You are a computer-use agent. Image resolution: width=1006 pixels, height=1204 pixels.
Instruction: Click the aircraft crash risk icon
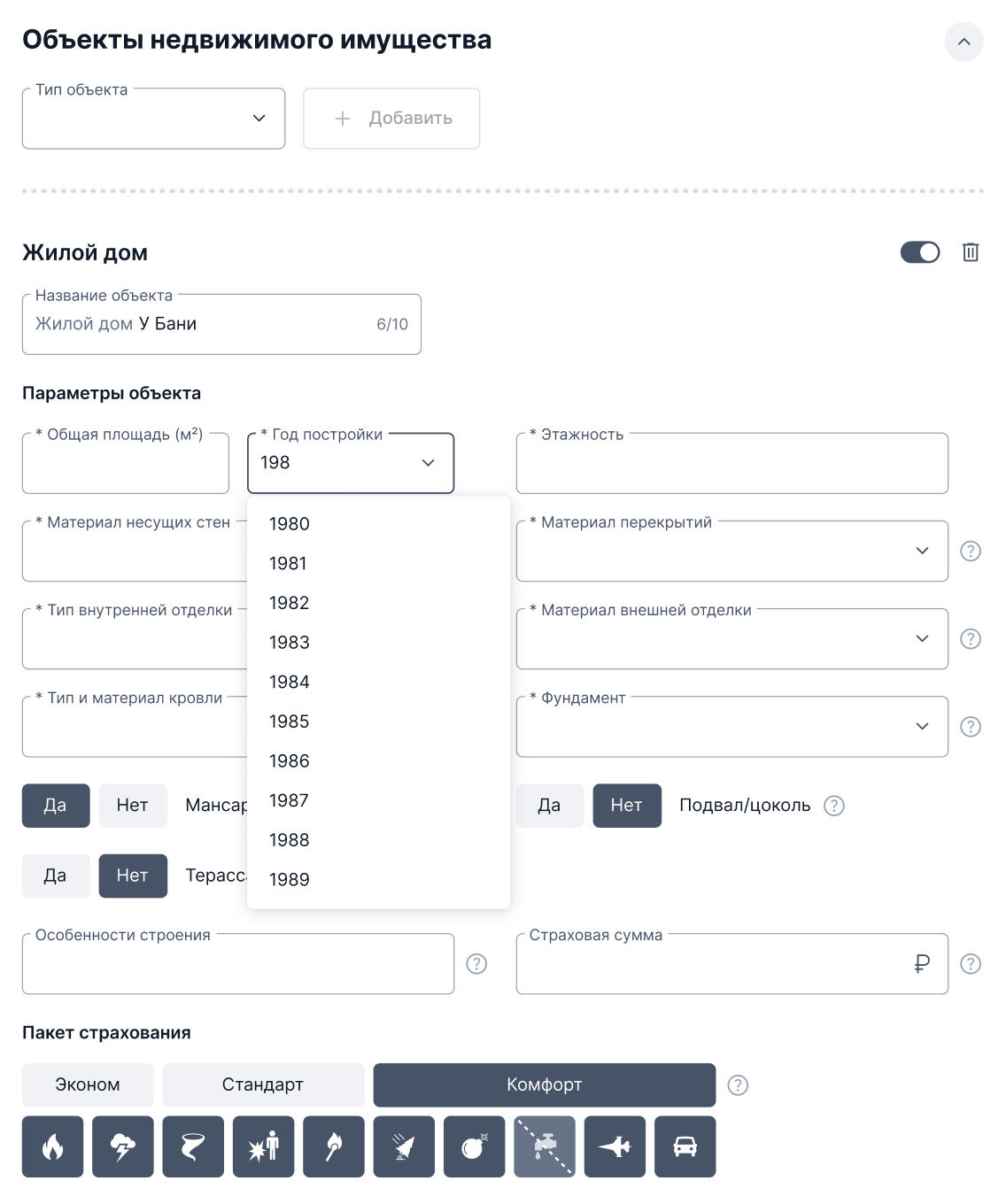[x=615, y=1146]
